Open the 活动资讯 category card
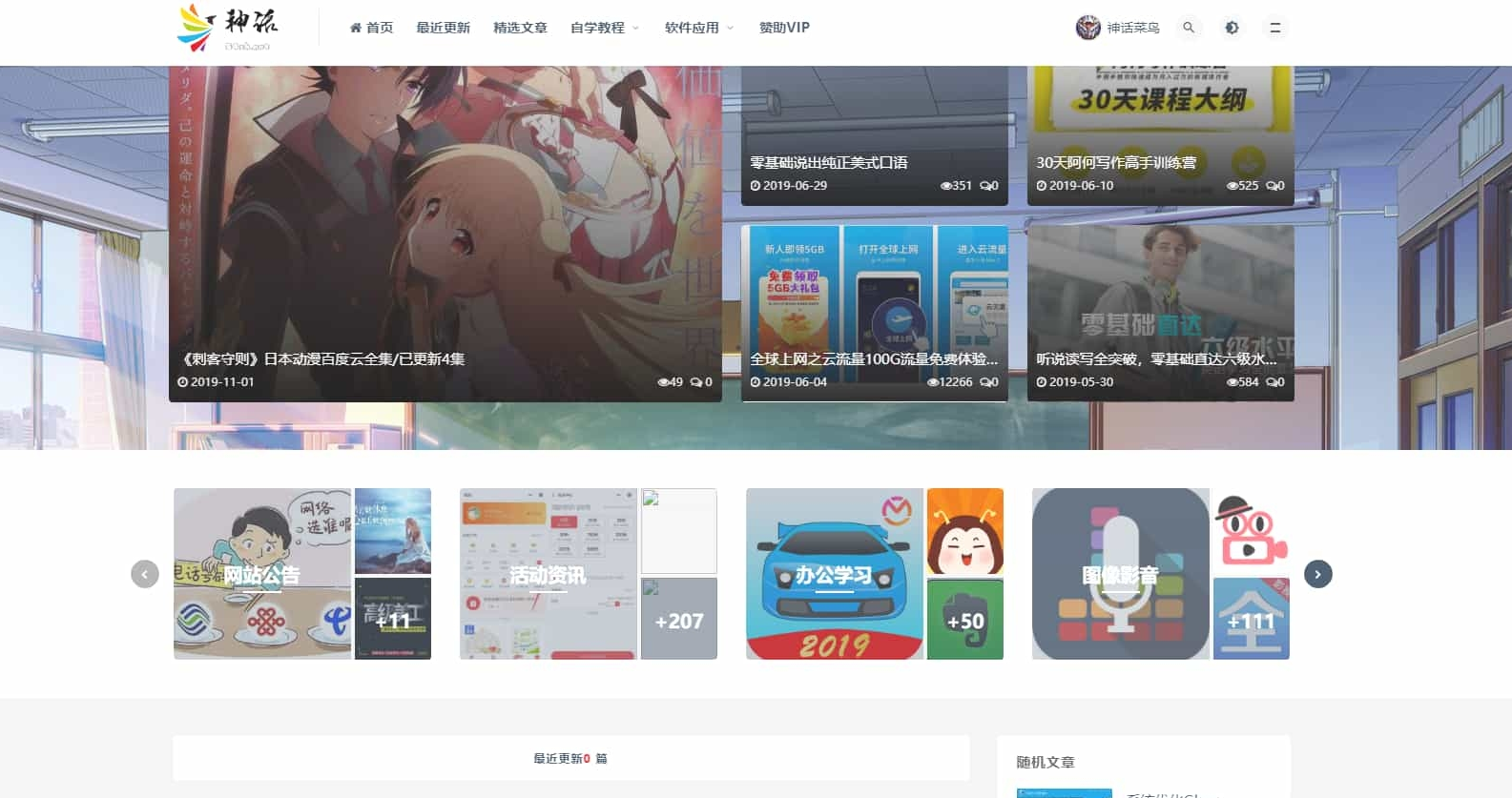Viewport: 1512px width, 798px height. 549,574
